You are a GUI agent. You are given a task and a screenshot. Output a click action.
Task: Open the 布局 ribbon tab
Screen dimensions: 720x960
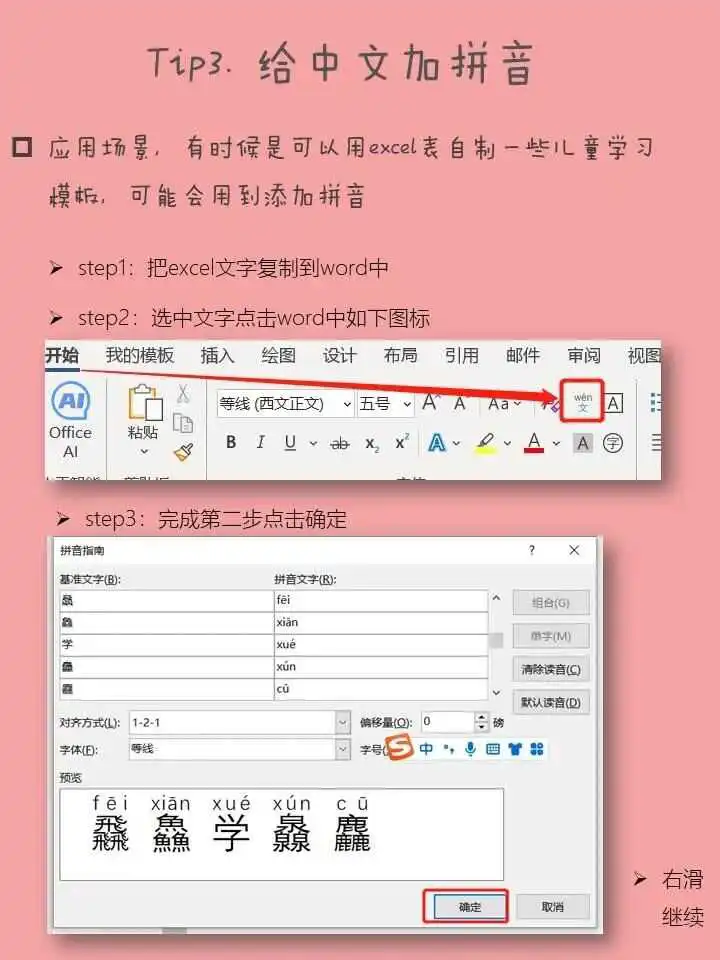click(x=400, y=355)
